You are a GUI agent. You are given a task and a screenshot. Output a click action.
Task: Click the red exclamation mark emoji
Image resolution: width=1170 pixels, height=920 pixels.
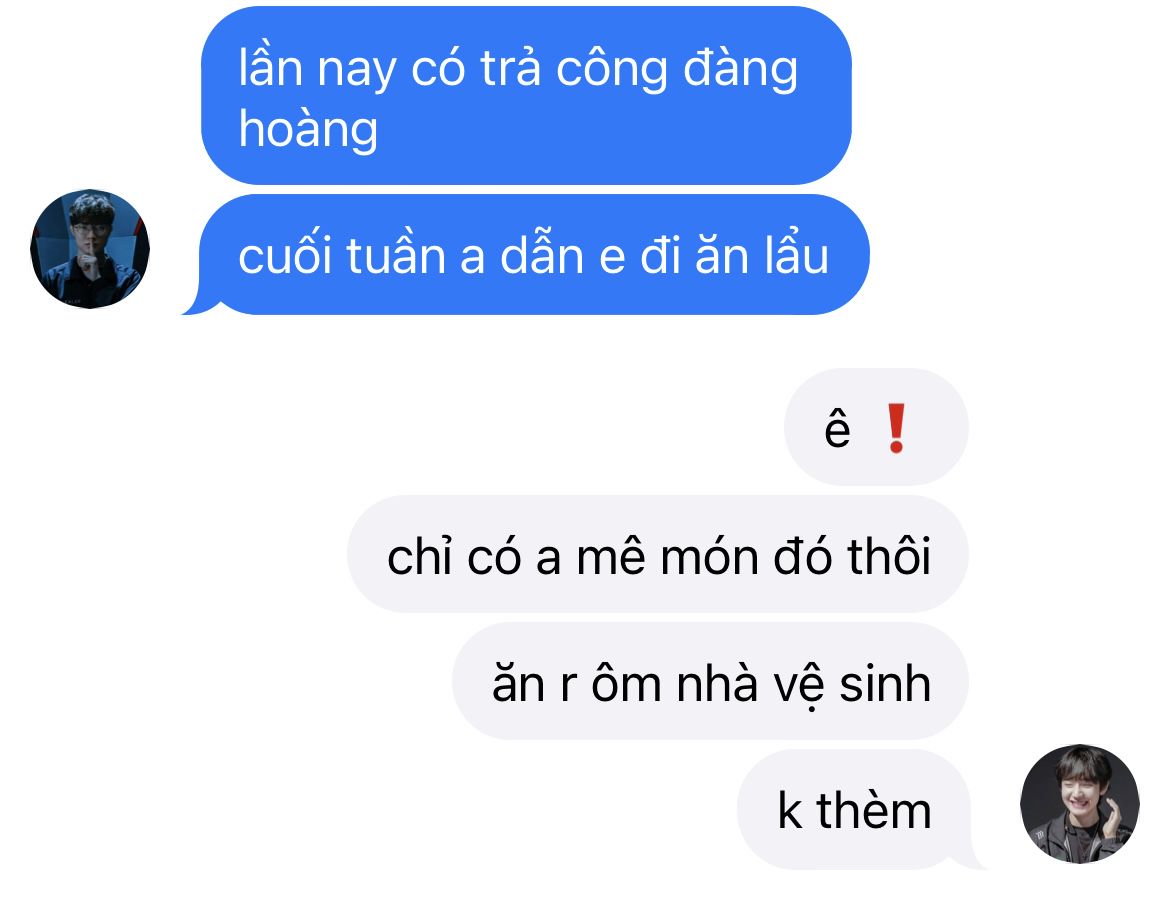point(896,428)
